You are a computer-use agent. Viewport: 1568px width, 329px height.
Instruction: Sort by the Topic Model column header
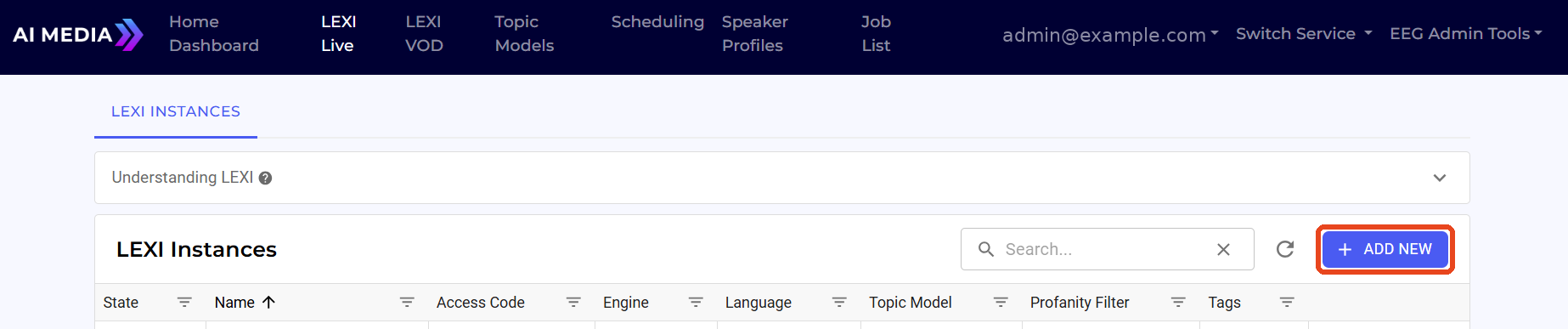click(x=911, y=303)
